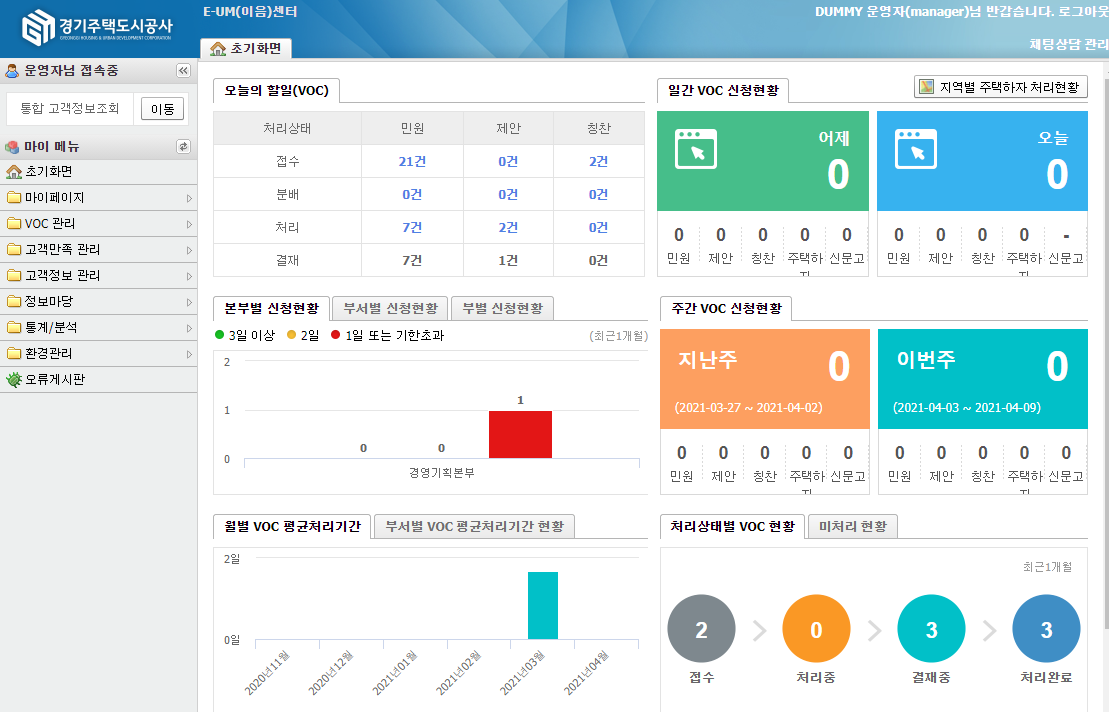Screen dimensions: 1109x712
Task: Click the 오늘 window icon on blue card
Action: (x=916, y=148)
